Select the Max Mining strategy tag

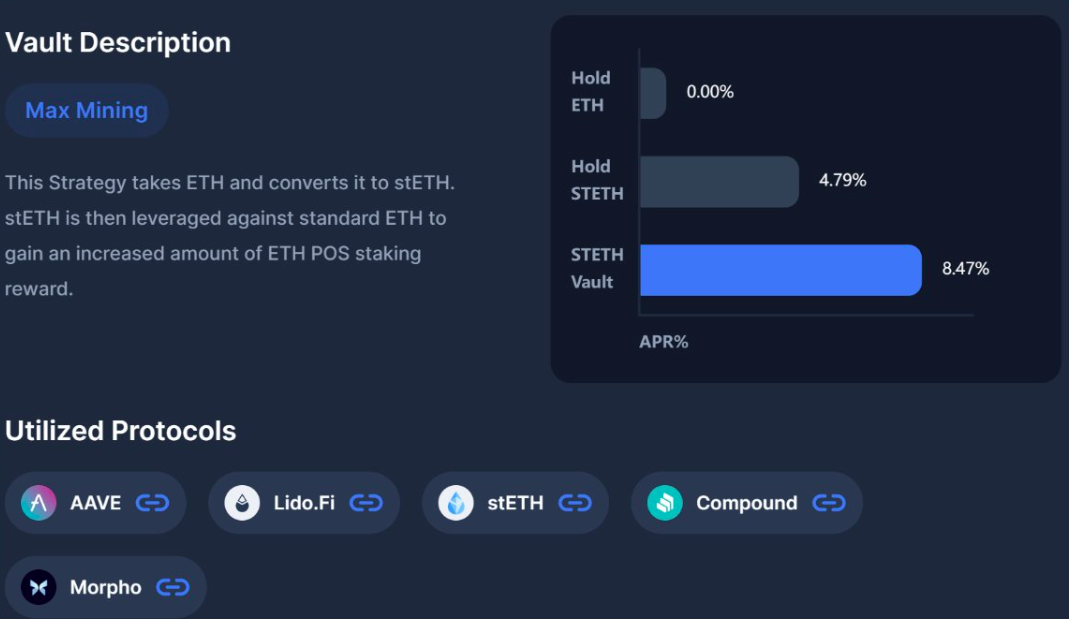(86, 111)
